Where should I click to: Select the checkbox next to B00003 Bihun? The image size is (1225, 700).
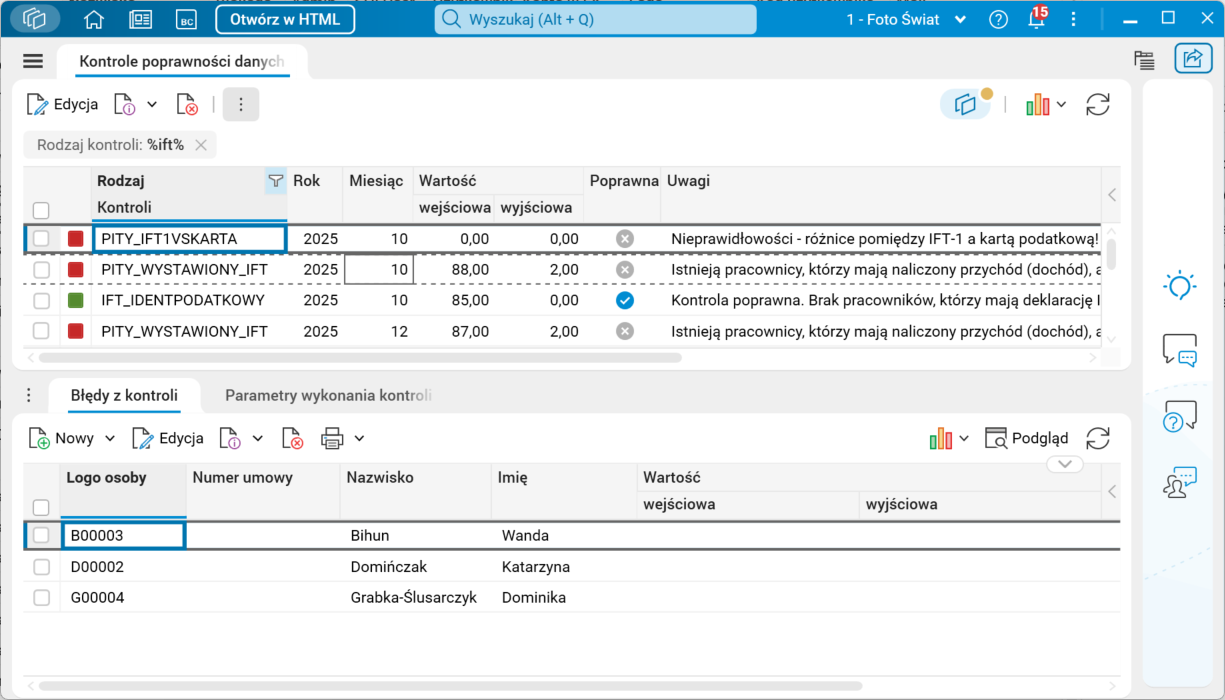point(41,536)
